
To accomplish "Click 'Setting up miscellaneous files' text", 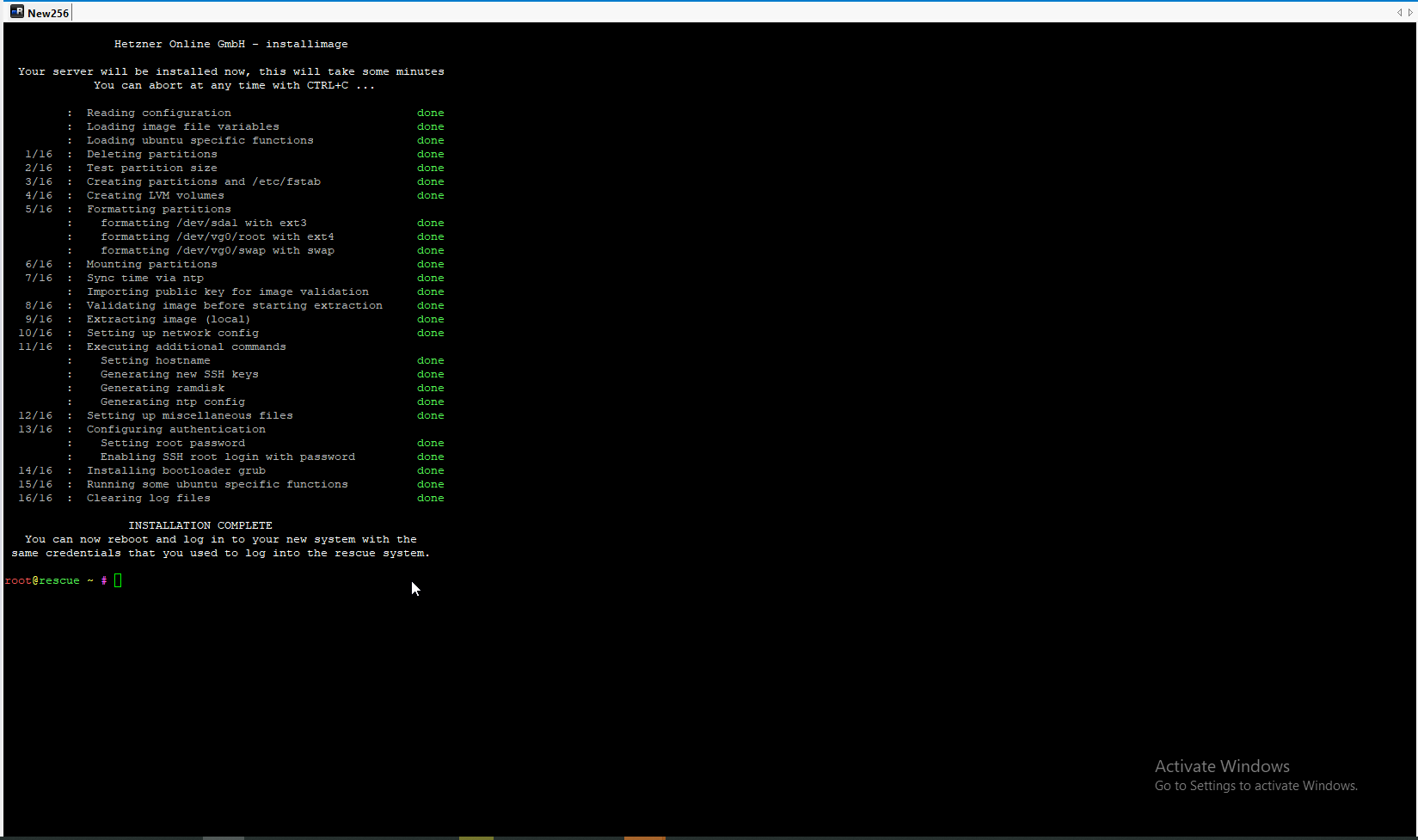I will click(x=190, y=415).
